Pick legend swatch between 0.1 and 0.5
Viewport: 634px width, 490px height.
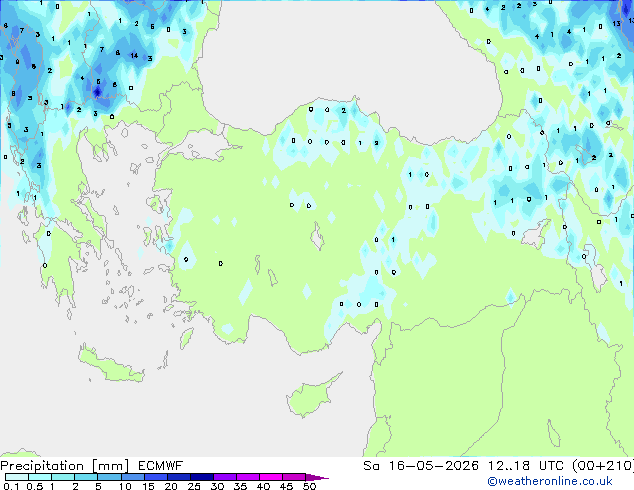17,477
